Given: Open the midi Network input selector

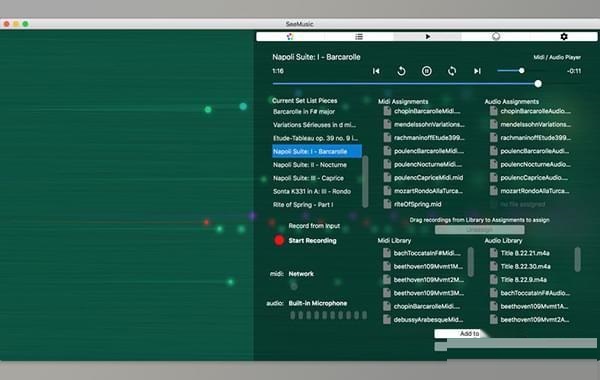Looking at the screenshot, I should coord(301,274).
